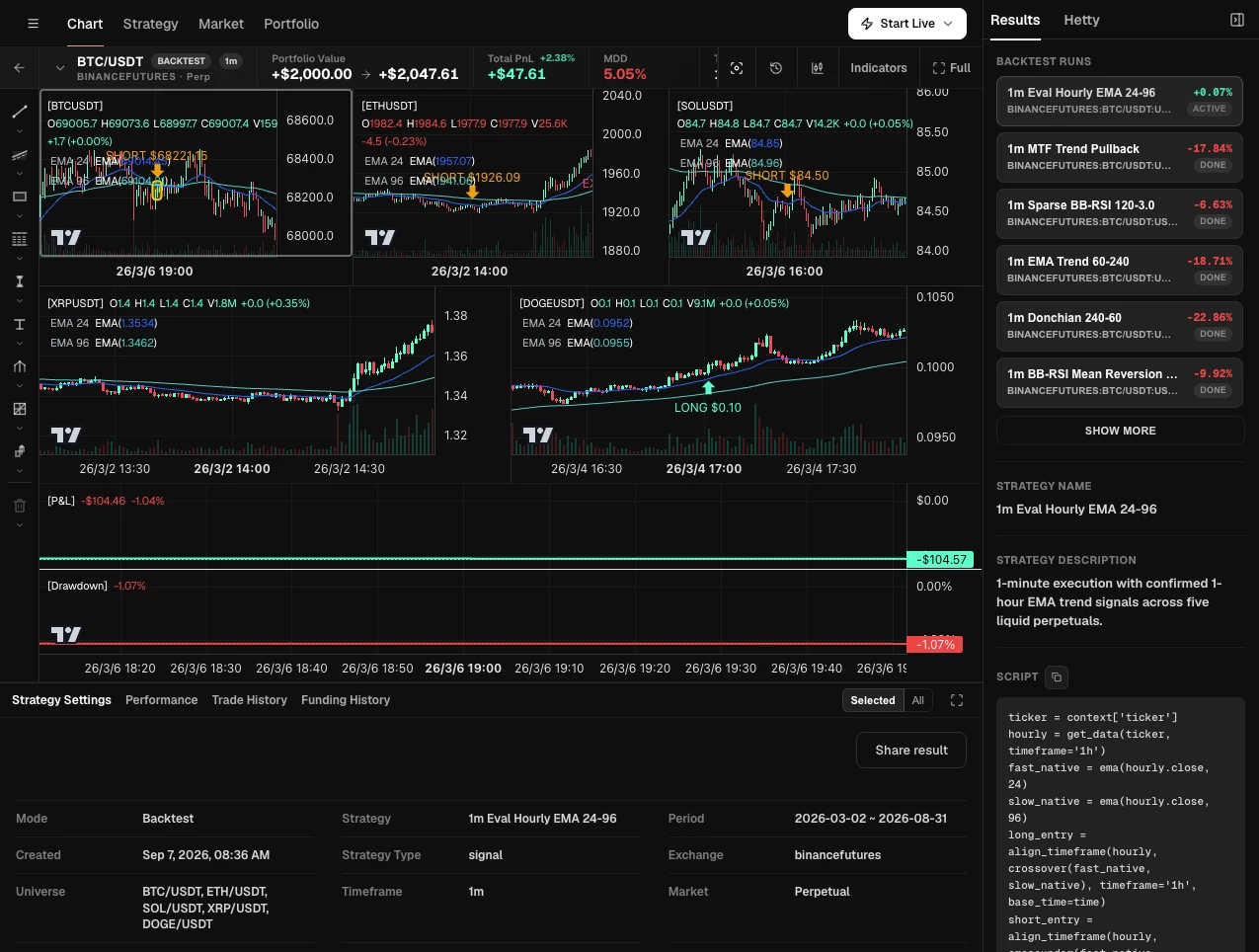Select the 1m MTF Trend Pullback run
The image size is (1259, 952).
(x=1120, y=156)
